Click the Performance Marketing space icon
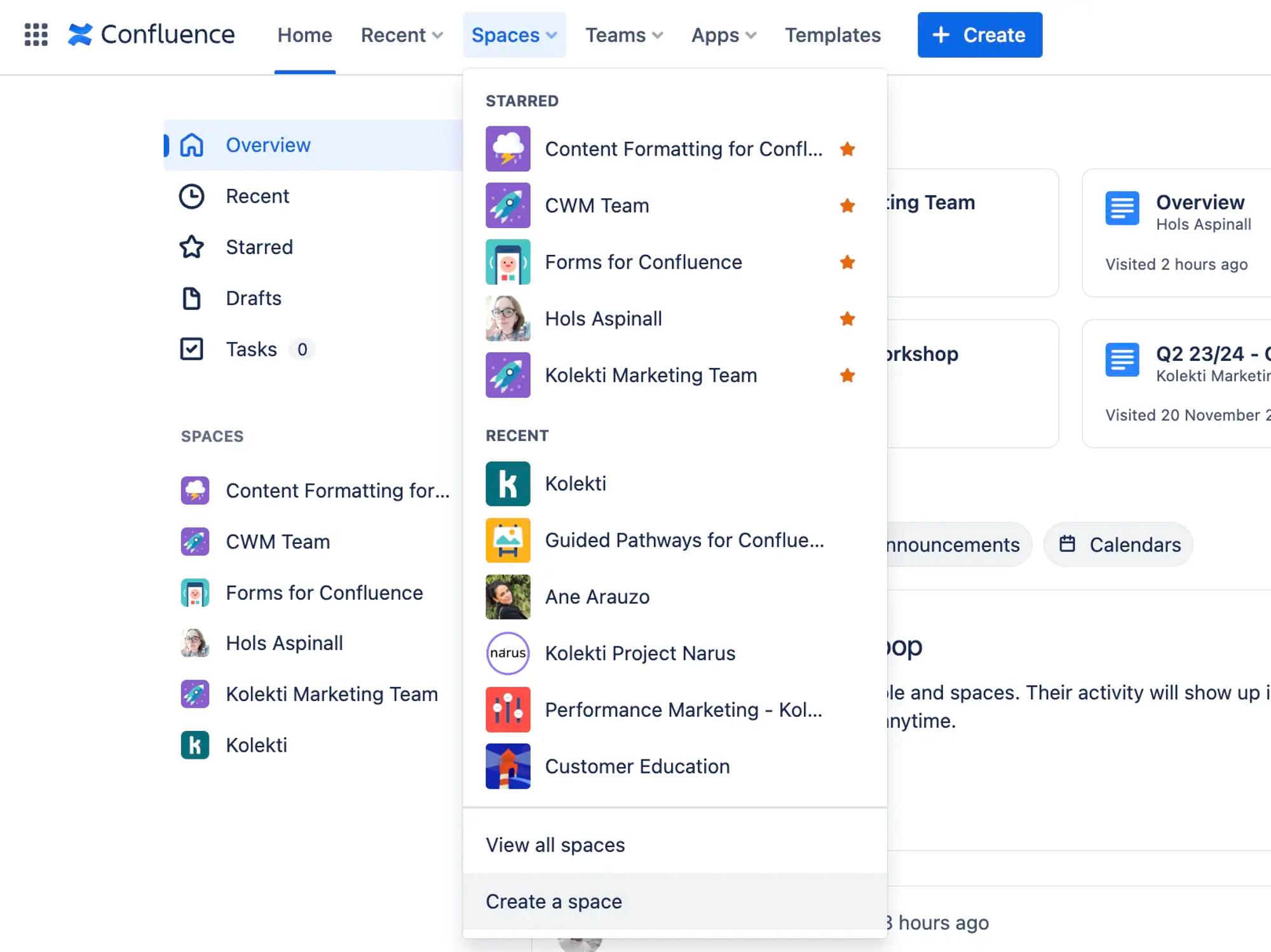Viewport: 1271px width, 952px height. tap(508, 709)
